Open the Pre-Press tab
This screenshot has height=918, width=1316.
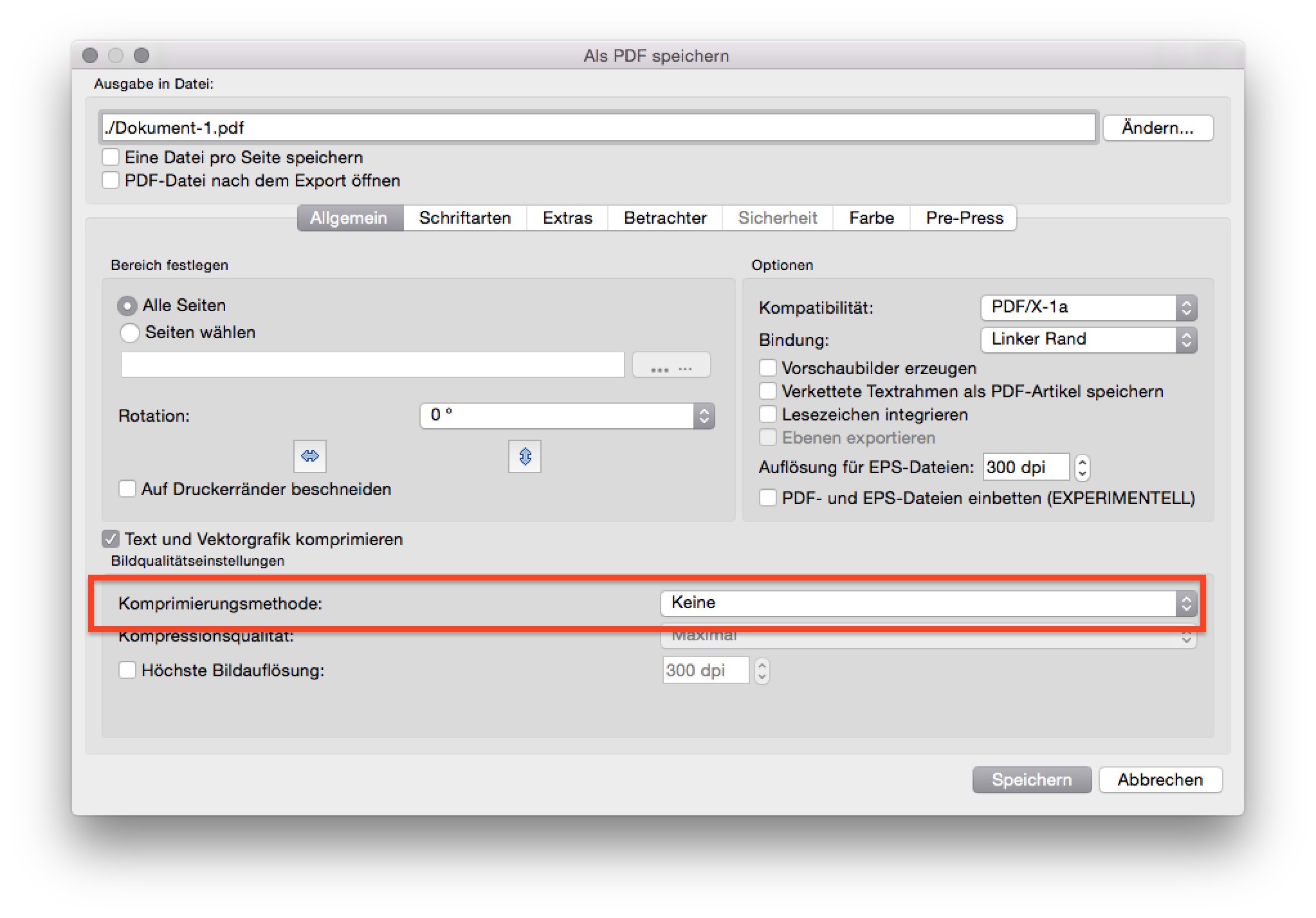pos(964,218)
